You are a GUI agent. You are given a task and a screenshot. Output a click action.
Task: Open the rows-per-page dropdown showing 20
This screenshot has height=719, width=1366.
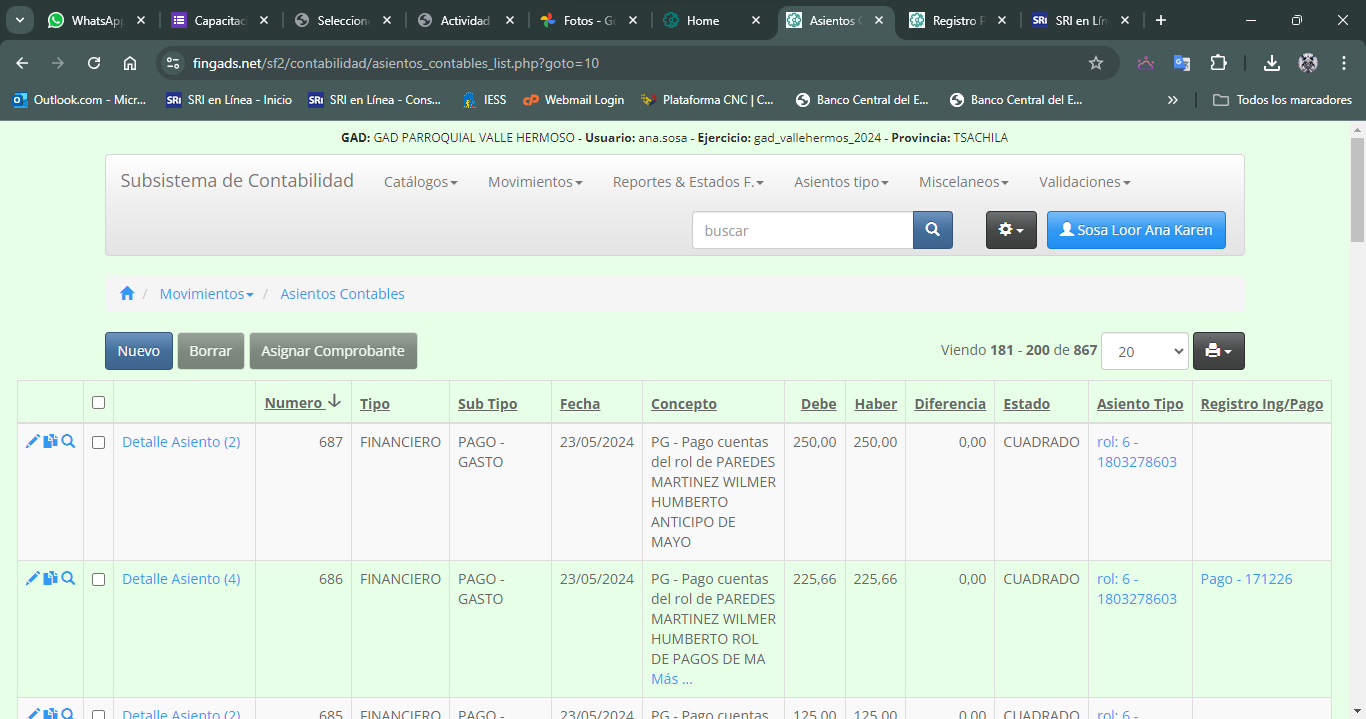pyautogui.click(x=1144, y=351)
